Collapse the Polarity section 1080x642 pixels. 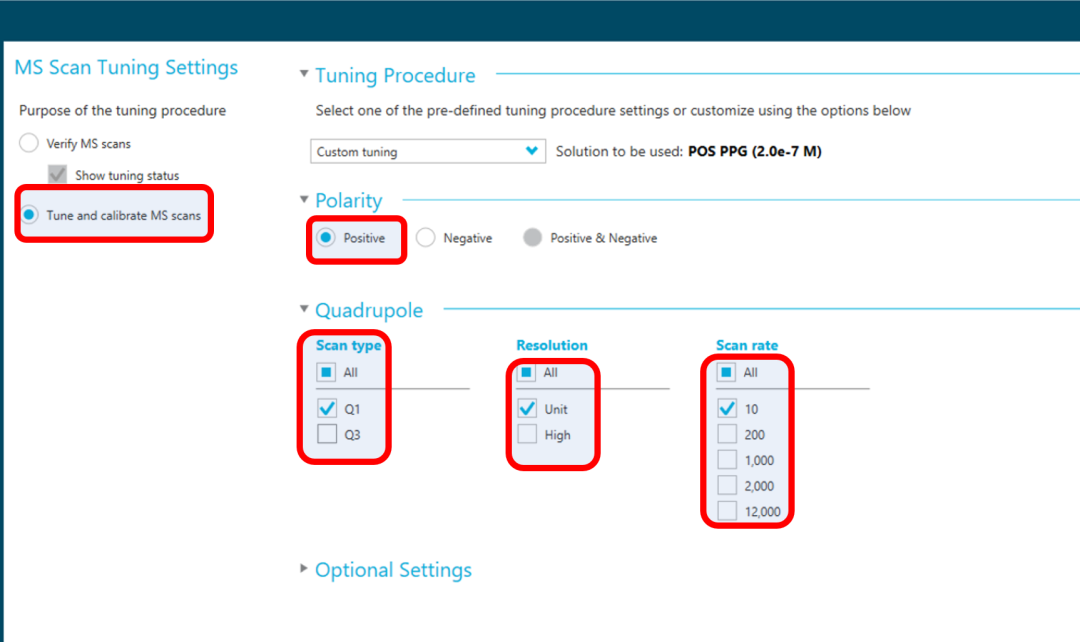tap(304, 200)
